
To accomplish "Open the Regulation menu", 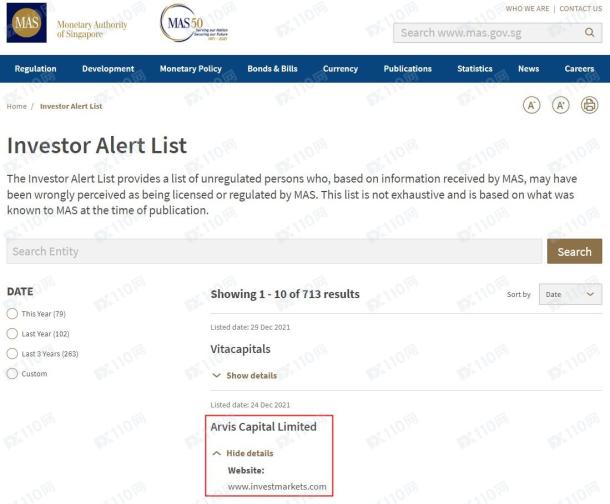I will click(35, 69).
